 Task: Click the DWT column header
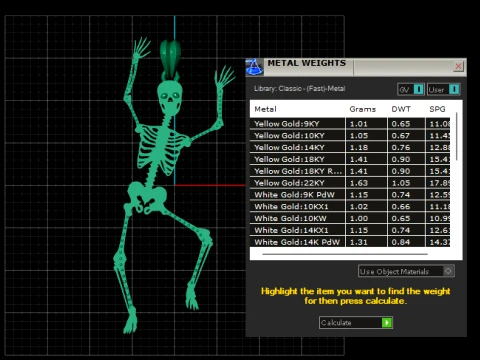[401, 109]
